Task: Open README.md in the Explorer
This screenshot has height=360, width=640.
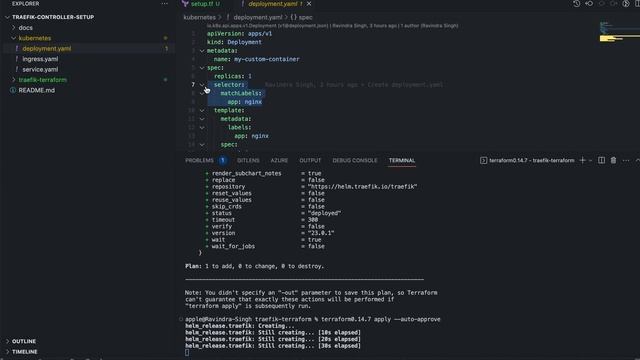Action: pos(36,90)
